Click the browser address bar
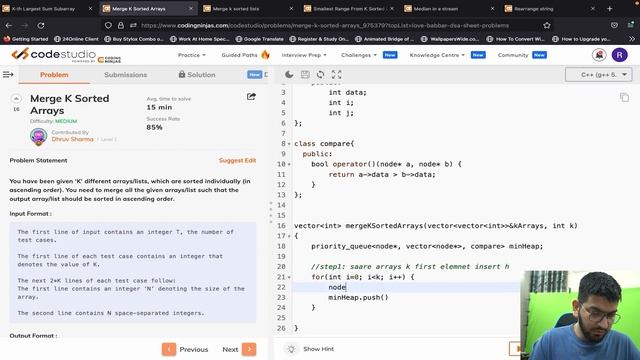The height and width of the screenshot is (360, 640). click(325, 25)
